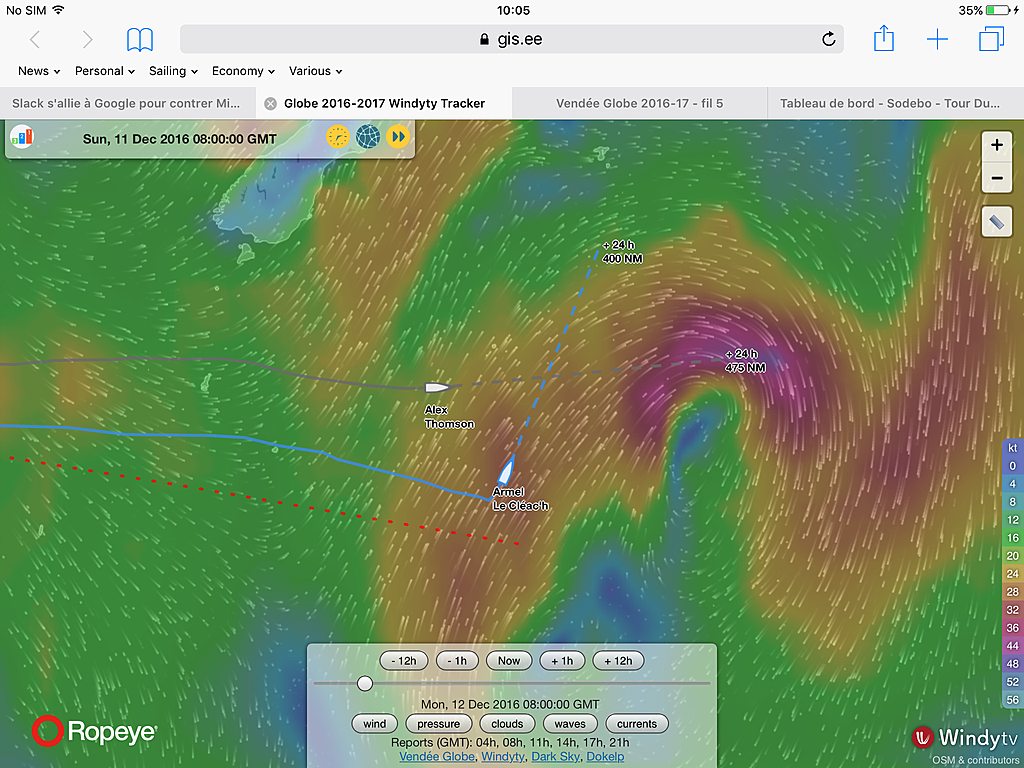Zoom in on the map
Viewport: 1024px width, 768px height.
[997, 145]
